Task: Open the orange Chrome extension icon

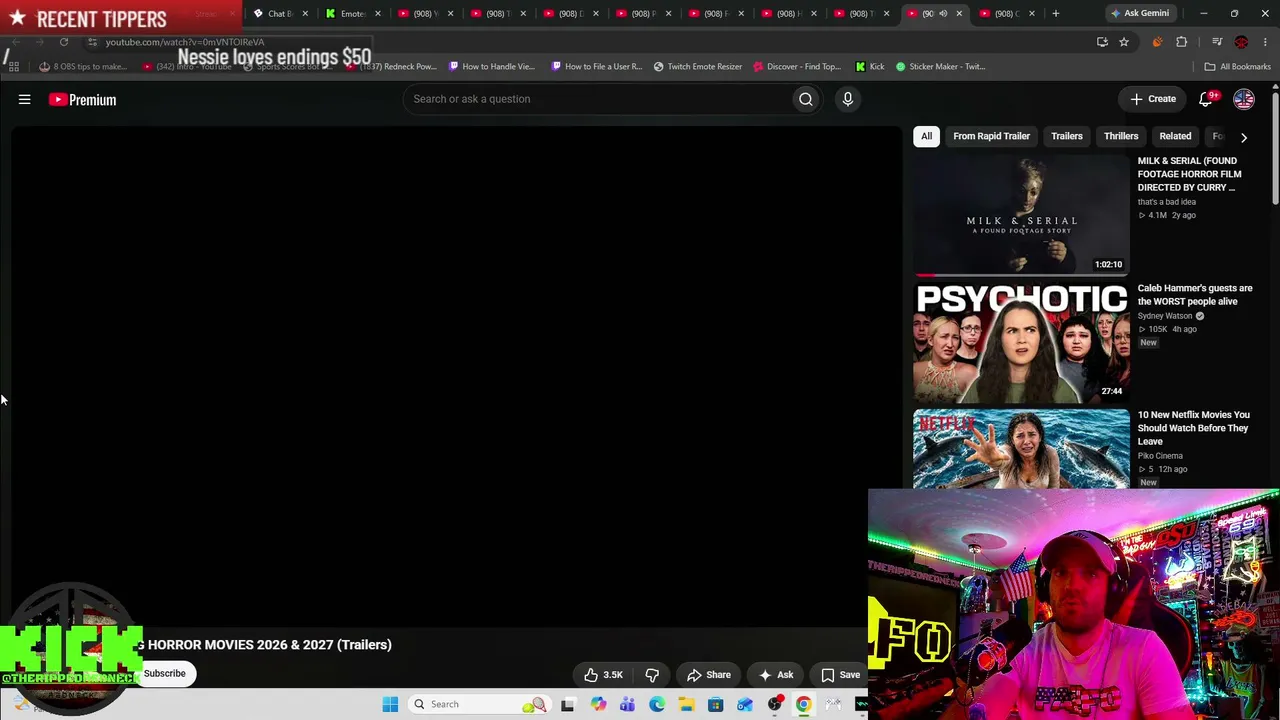Action: click(x=1157, y=42)
